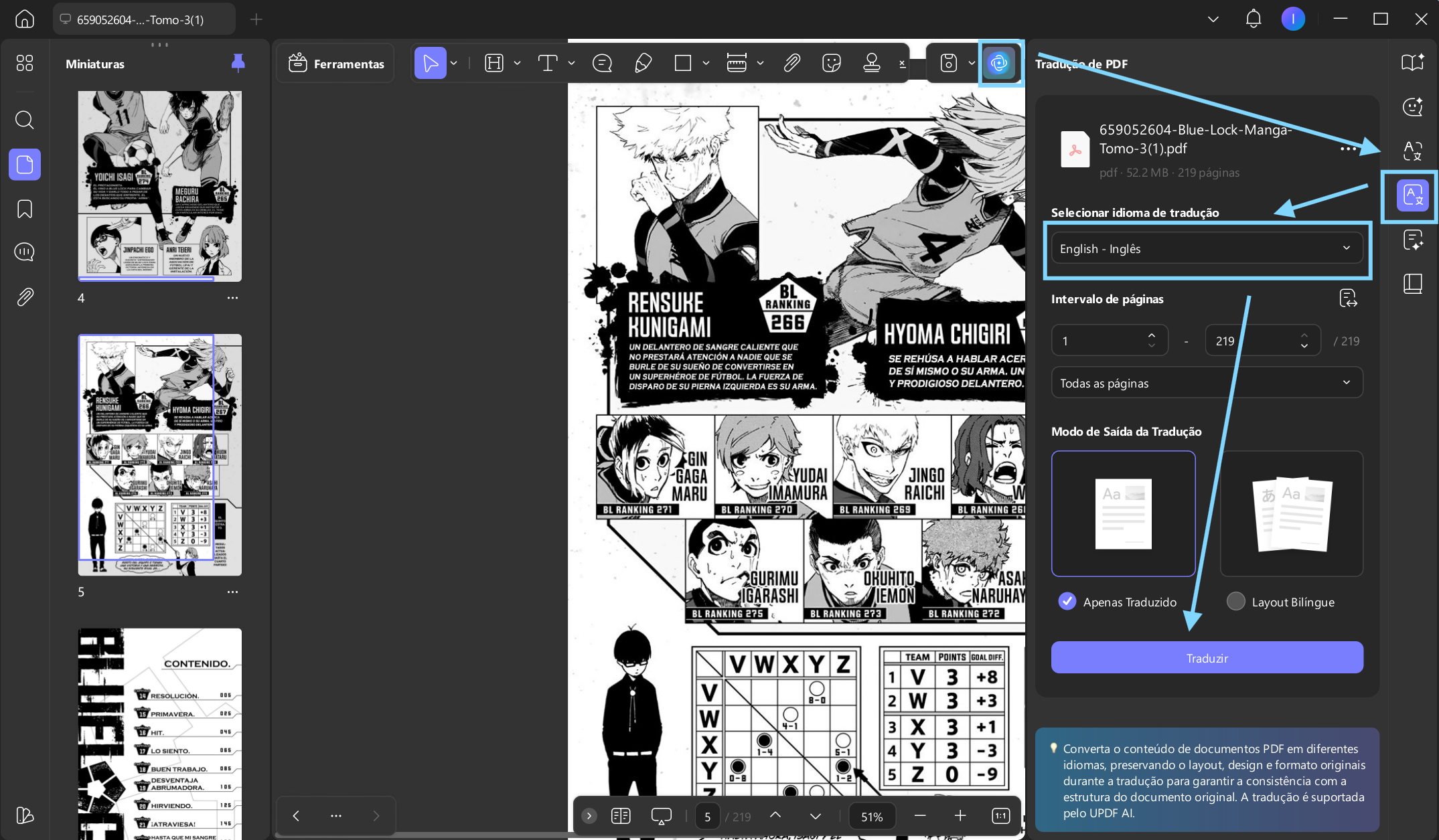The width and height of the screenshot is (1439, 840).
Task: Open the thumbnails grid view icon
Action: (x=25, y=63)
